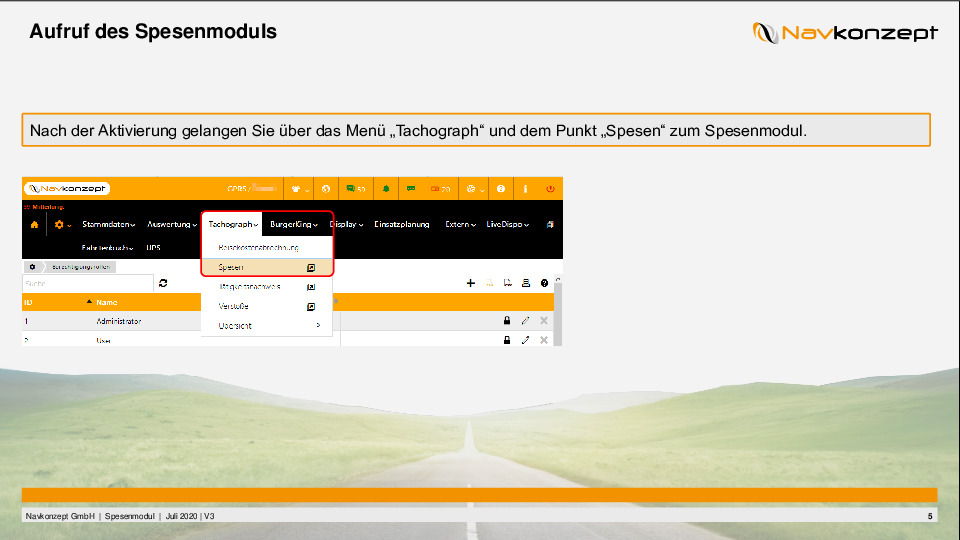Click the yellow export icon in the toolbar
Image resolution: width=960 pixels, height=540 pixels.
pyautogui.click(x=489, y=283)
